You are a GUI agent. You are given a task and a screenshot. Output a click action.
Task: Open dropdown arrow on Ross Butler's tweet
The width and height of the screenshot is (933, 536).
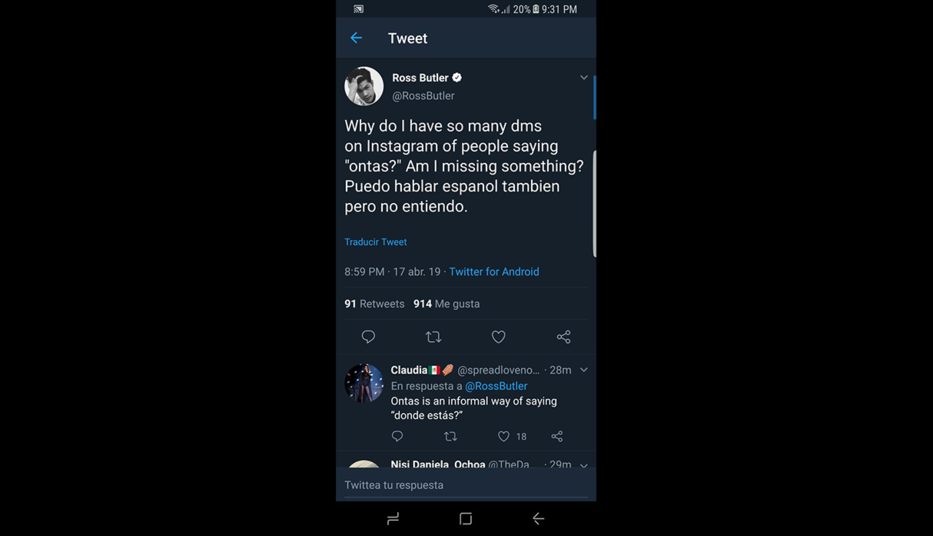(584, 78)
